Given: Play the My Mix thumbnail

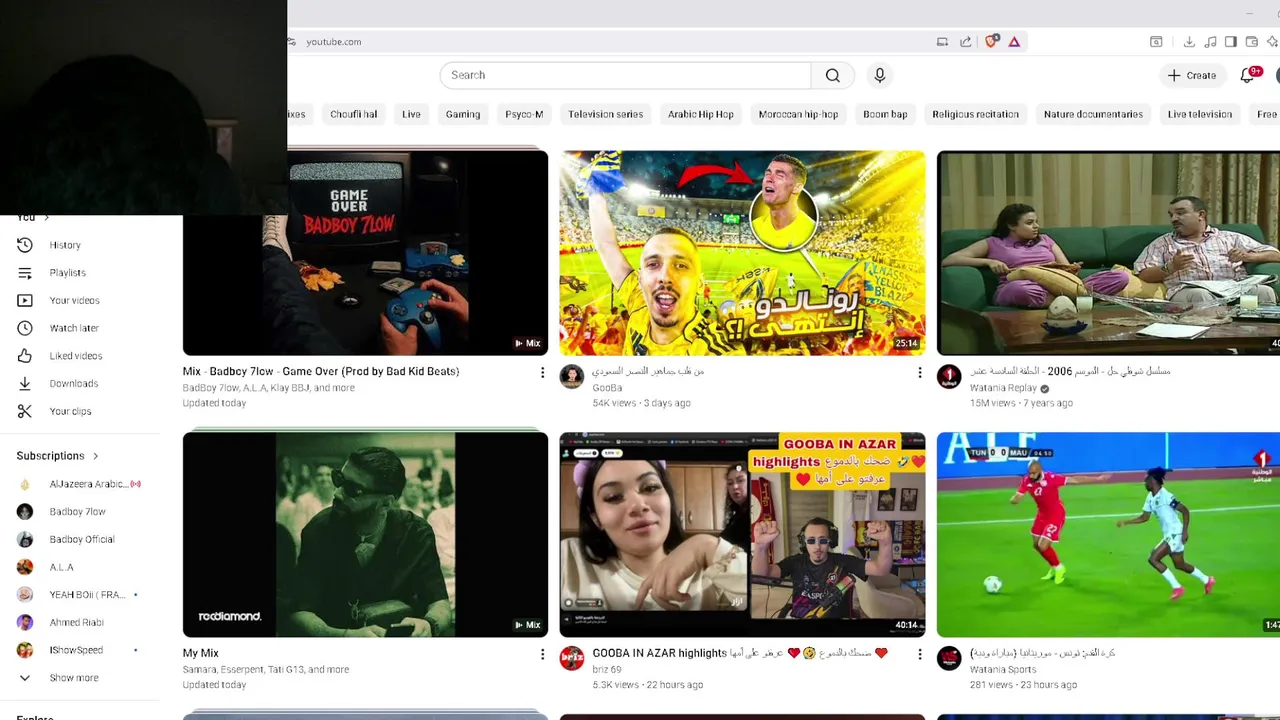Looking at the screenshot, I should [365, 535].
